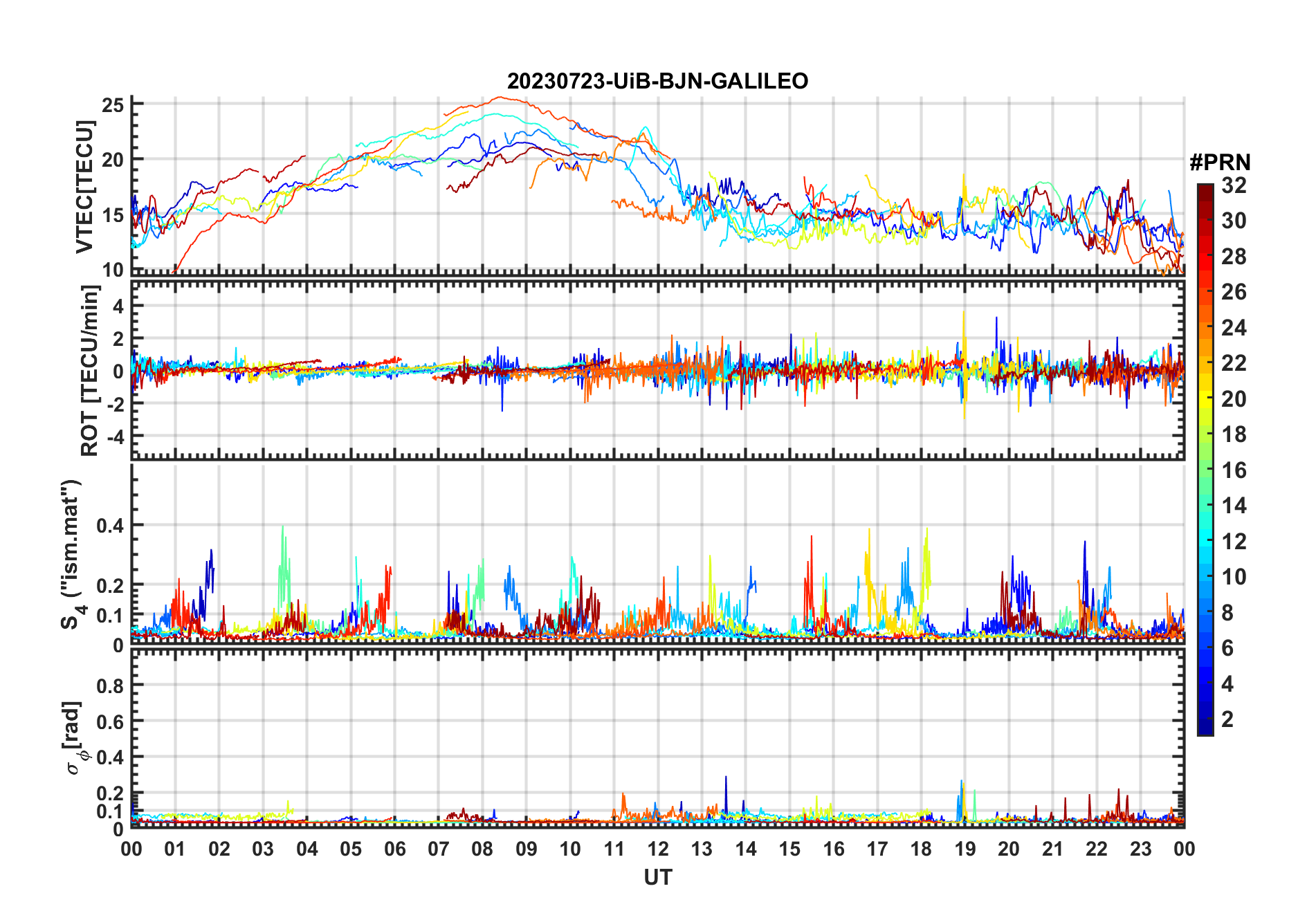Click the #PRN colorbar title
The height and width of the screenshot is (920, 1316).
pyautogui.click(x=1220, y=163)
